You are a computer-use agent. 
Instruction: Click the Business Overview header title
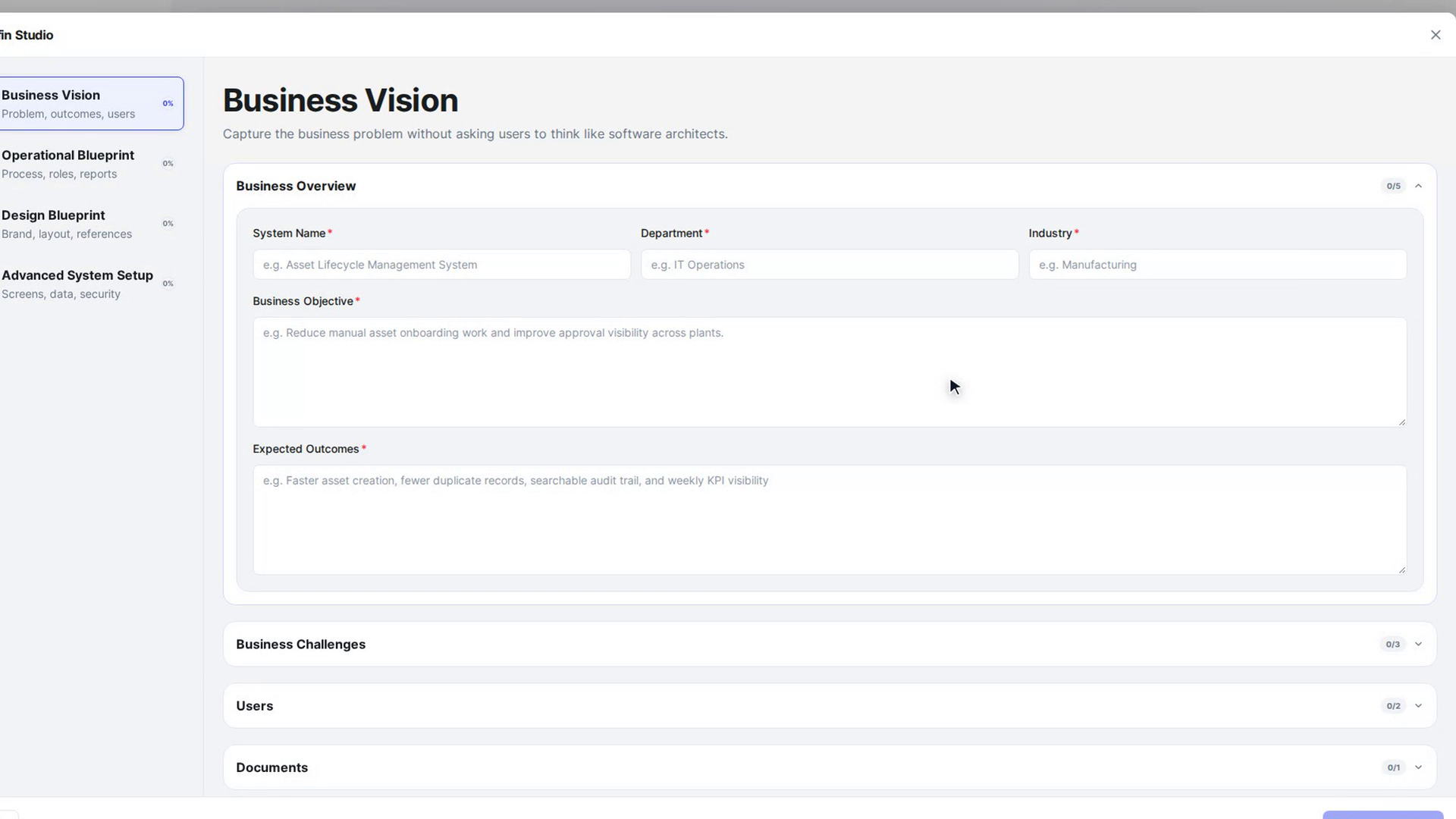296,186
